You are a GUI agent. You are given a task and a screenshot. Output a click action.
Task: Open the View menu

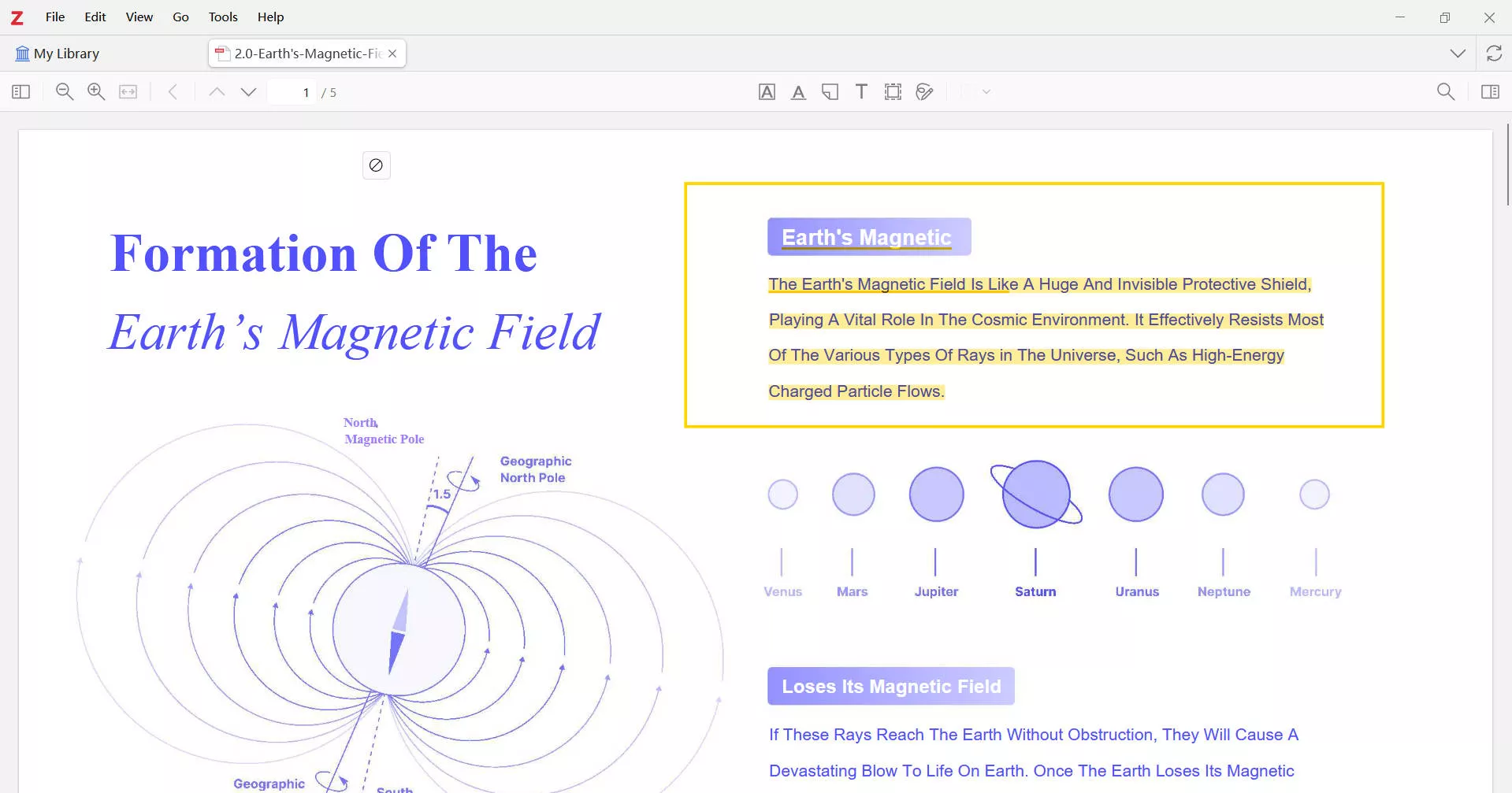pos(139,17)
